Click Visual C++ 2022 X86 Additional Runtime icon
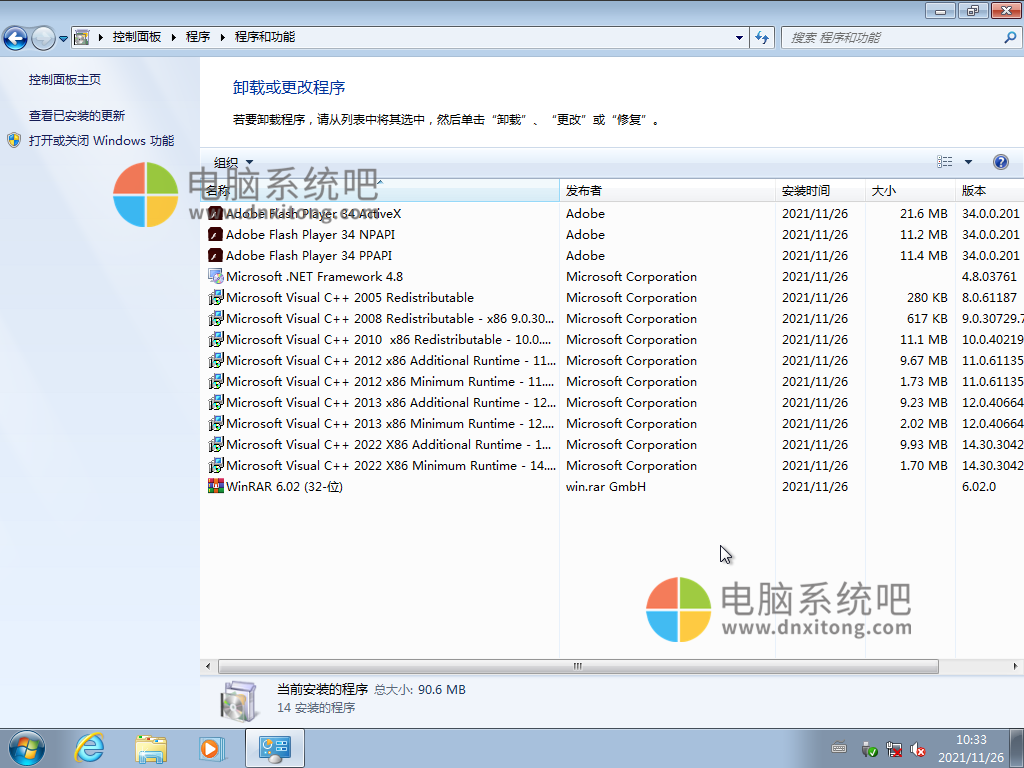1024x768 pixels. (216, 444)
